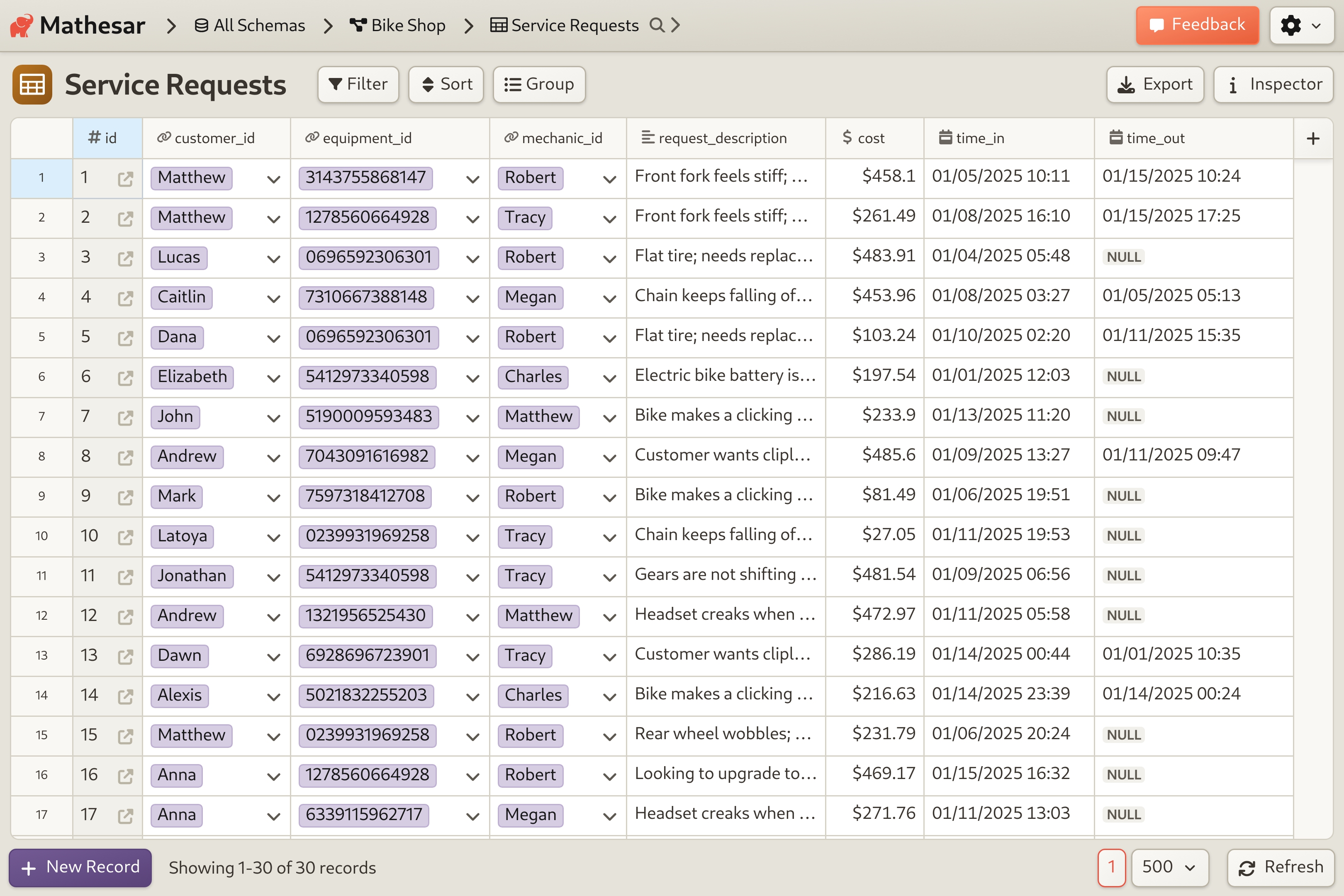Toggle the Inspector panel
The image size is (1344, 896).
click(x=1273, y=85)
